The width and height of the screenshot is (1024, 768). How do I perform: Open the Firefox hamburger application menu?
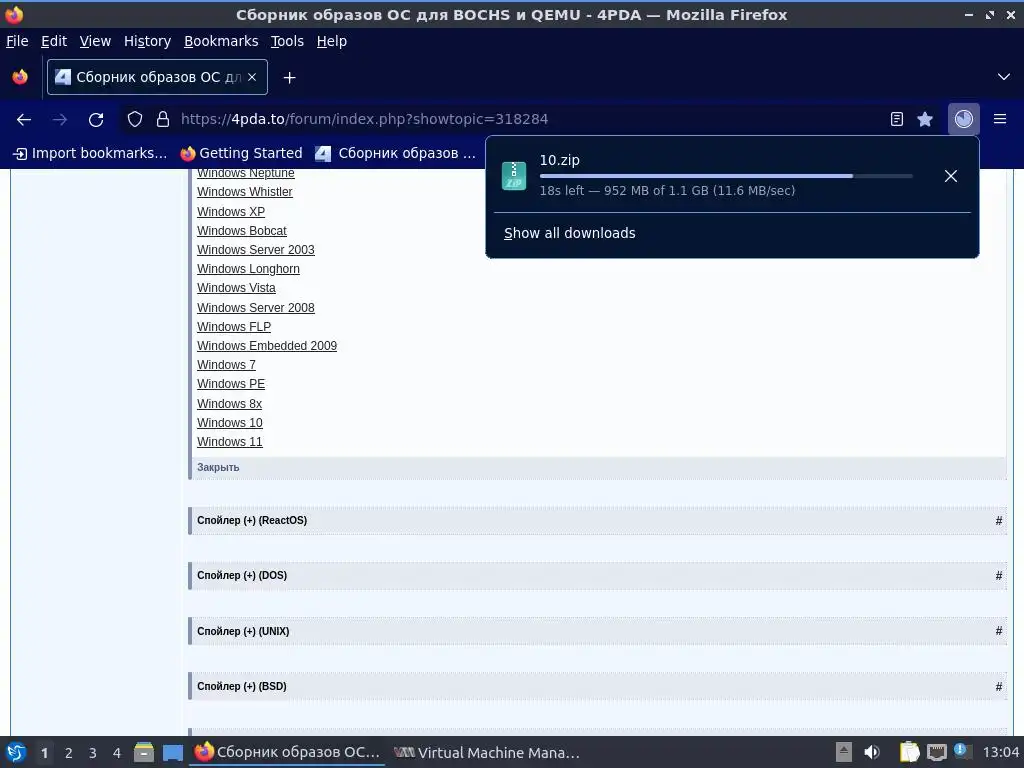click(x=1000, y=119)
